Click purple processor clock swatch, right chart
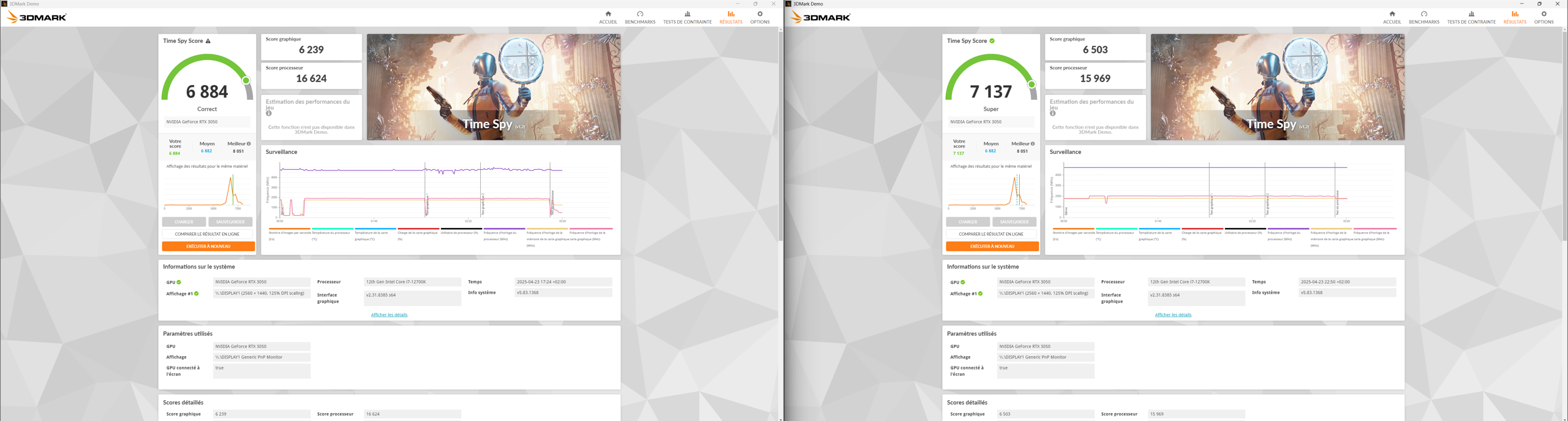The height and width of the screenshot is (421, 1568). tap(1288, 229)
